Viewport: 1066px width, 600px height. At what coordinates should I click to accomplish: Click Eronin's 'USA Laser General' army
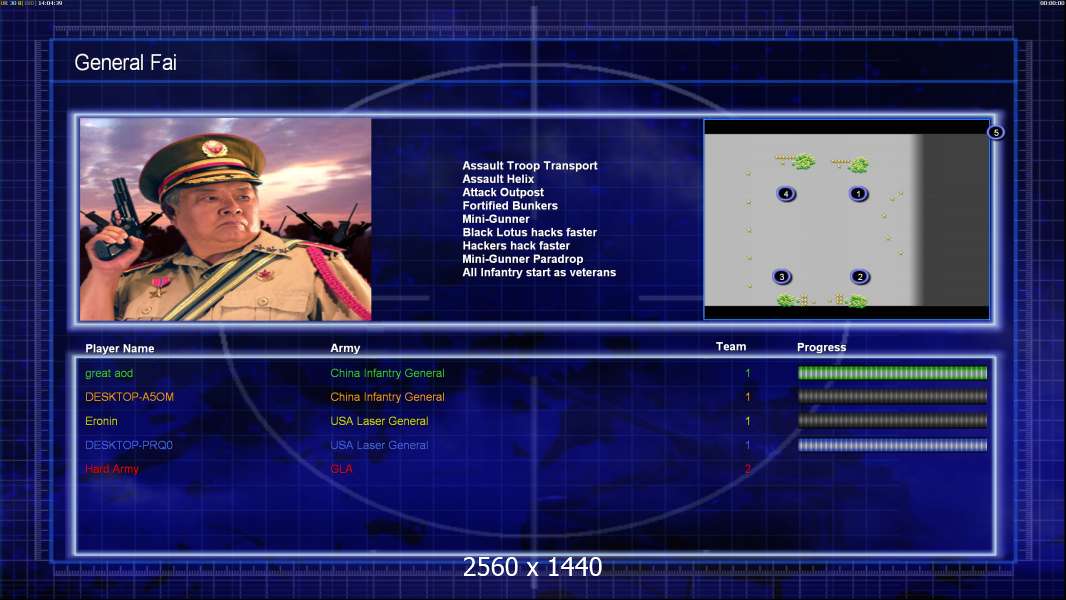[379, 421]
